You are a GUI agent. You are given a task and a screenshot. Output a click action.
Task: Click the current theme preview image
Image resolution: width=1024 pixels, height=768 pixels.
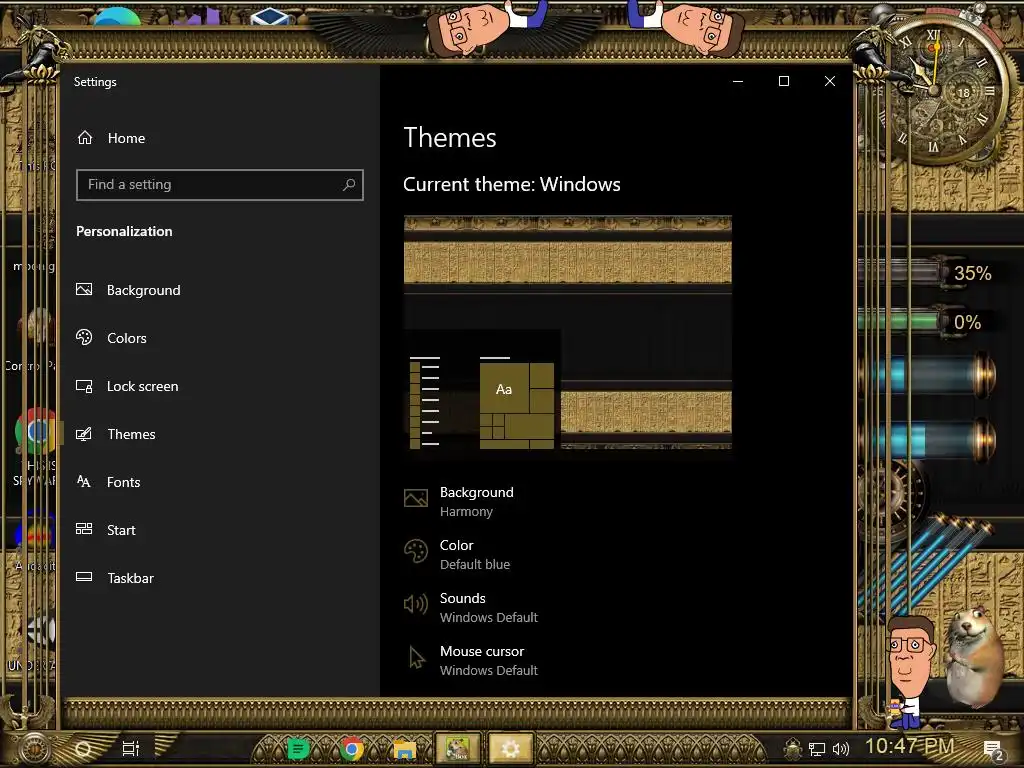point(568,332)
